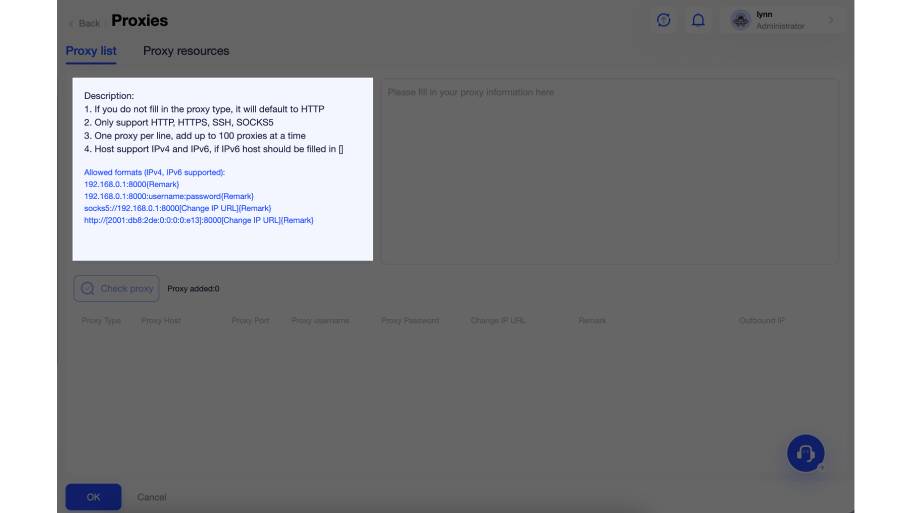Switch to the Proxy list tab
Image resolution: width=912 pixels, height=513 pixels.
click(x=91, y=51)
